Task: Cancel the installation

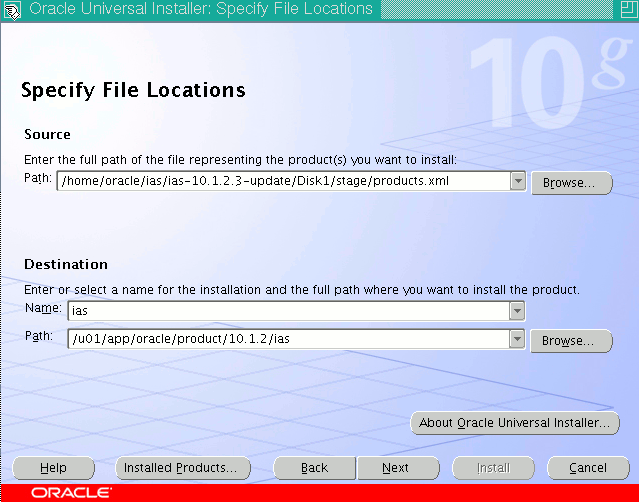Action: (588, 468)
